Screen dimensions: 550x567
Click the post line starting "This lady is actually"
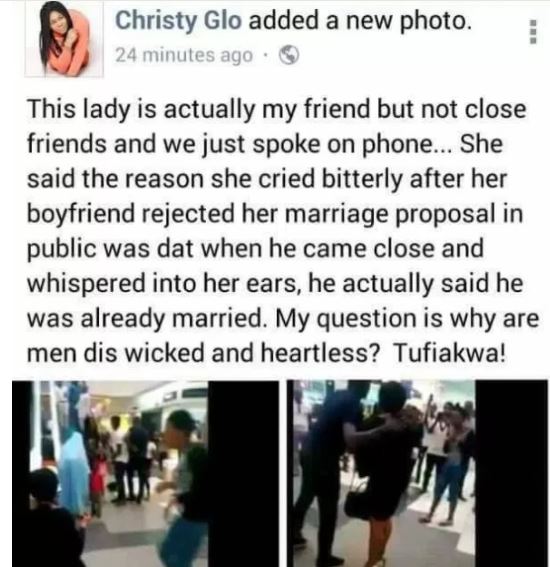(276, 110)
